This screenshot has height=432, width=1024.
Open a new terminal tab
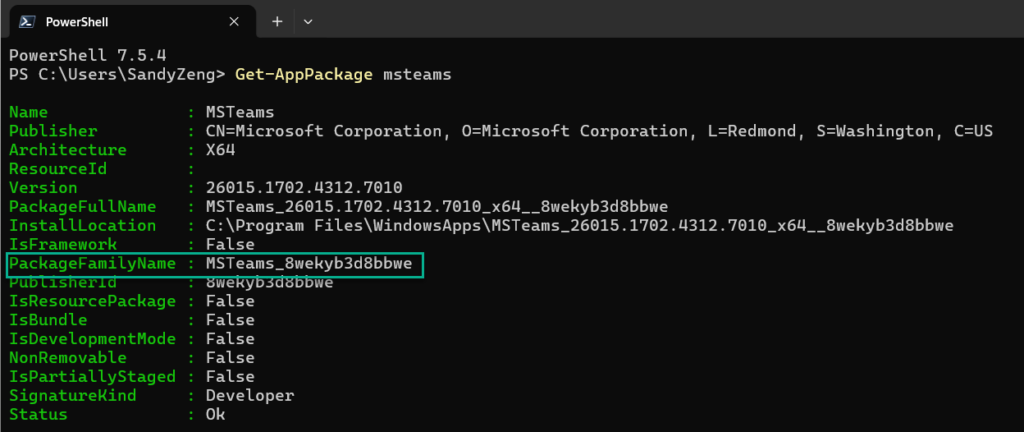click(x=277, y=21)
